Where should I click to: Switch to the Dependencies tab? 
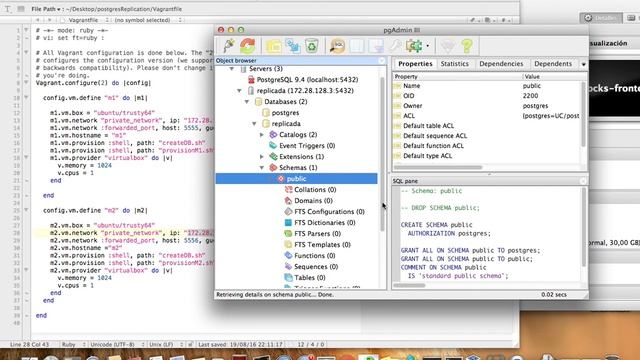tap(501, 64)
